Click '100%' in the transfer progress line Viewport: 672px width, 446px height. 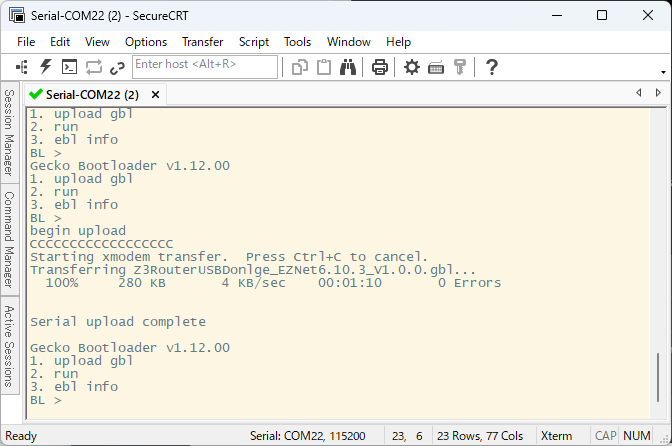tap(62, 283)
